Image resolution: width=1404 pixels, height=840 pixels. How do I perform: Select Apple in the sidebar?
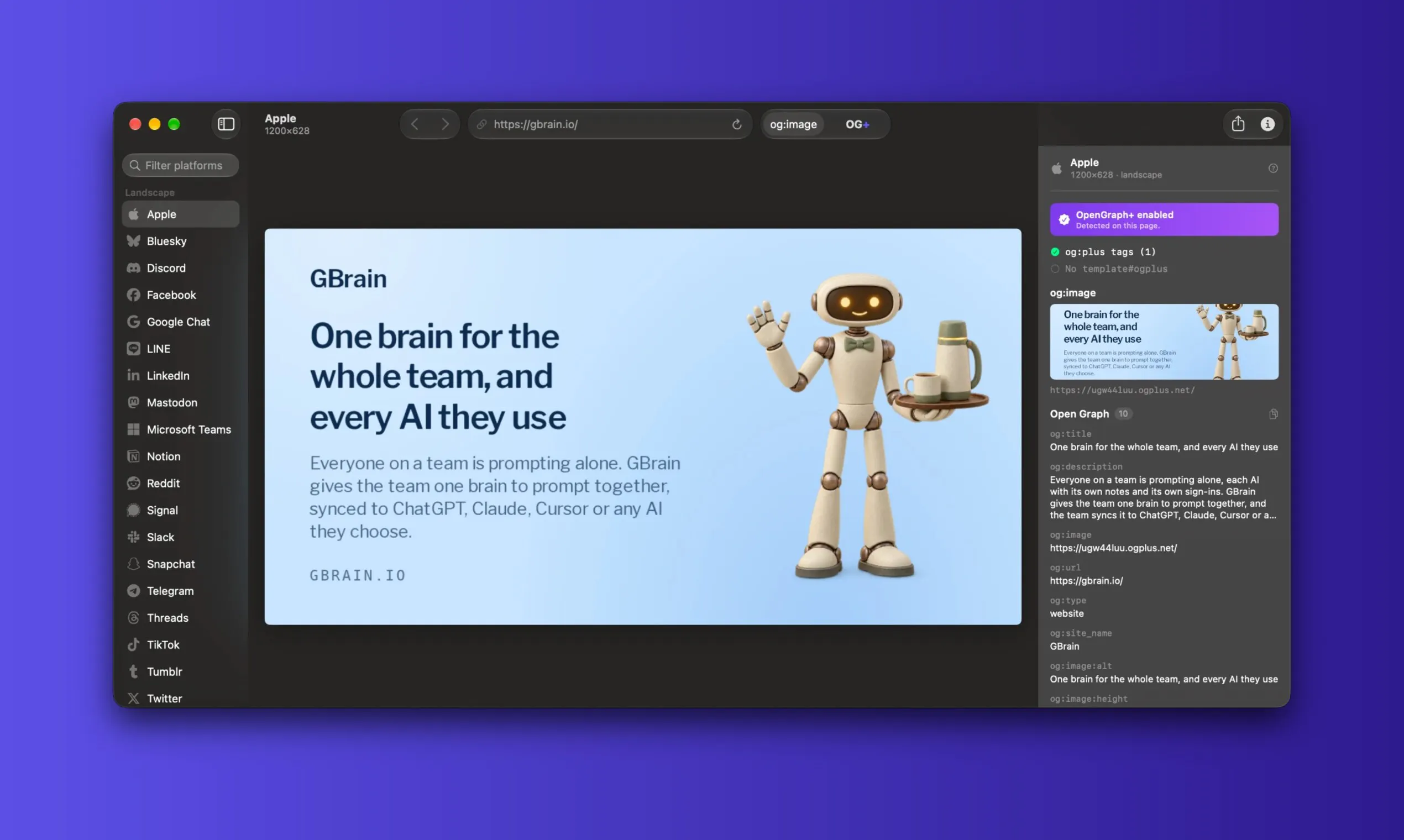click(x=181, y=214)
